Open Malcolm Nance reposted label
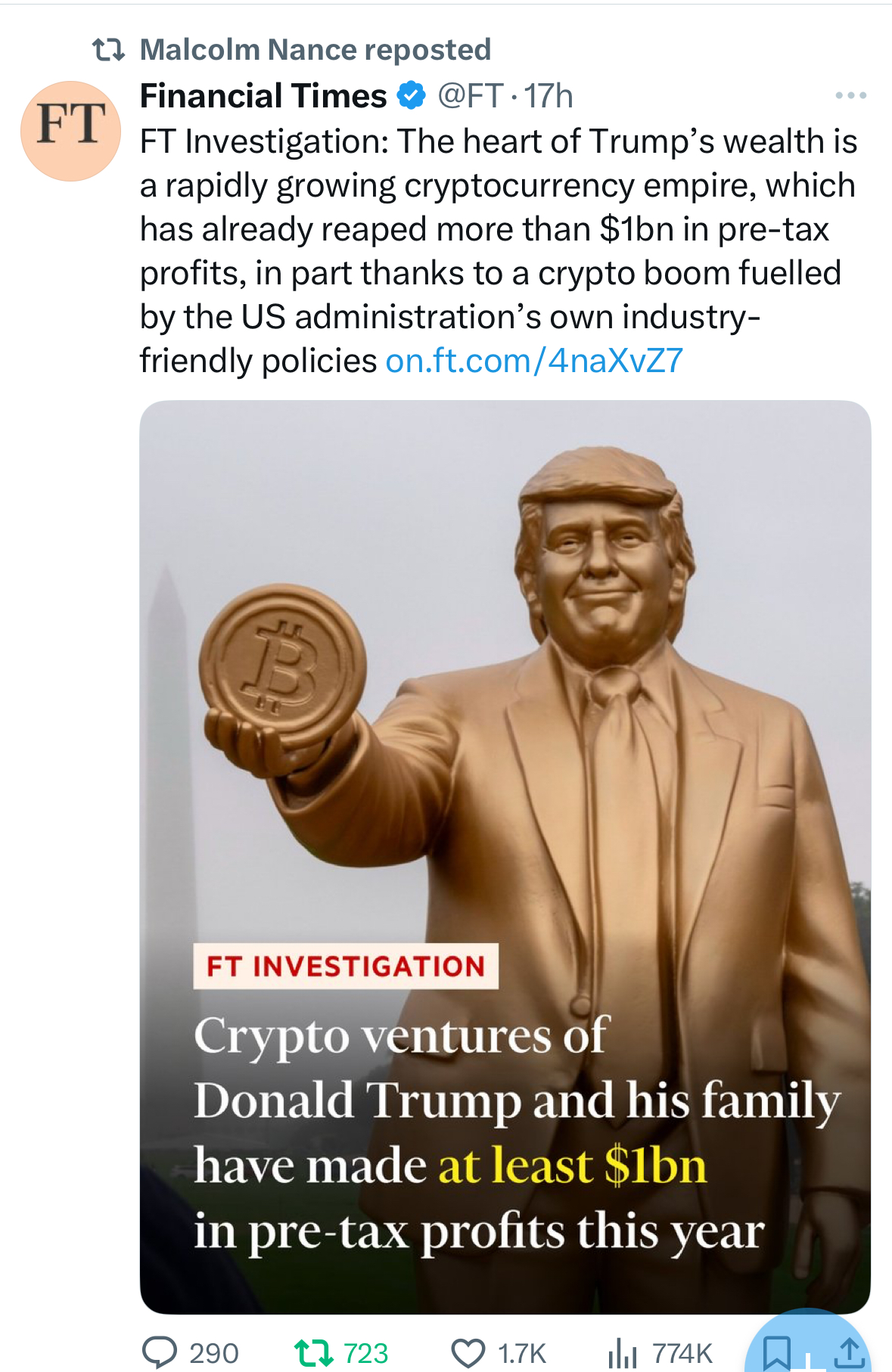Screen dimensions: 892x1372 (x=315, y=50)
